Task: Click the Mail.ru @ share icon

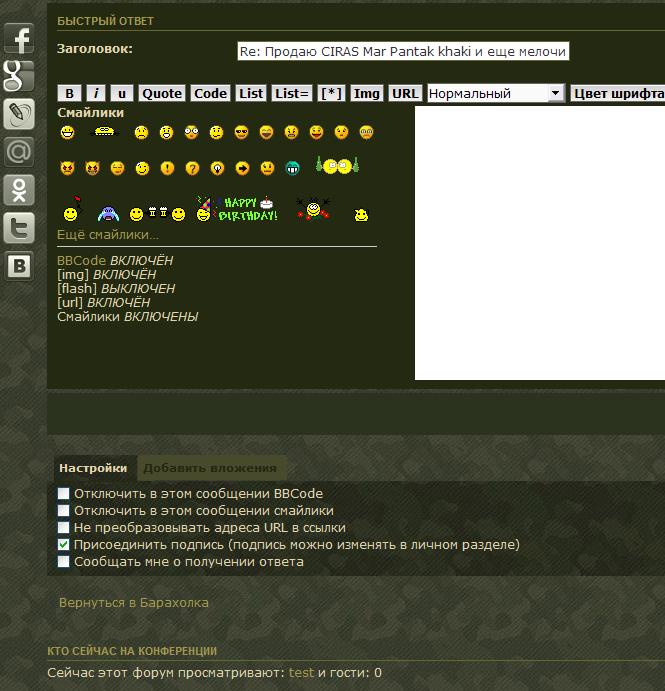Action: point(20,152)
